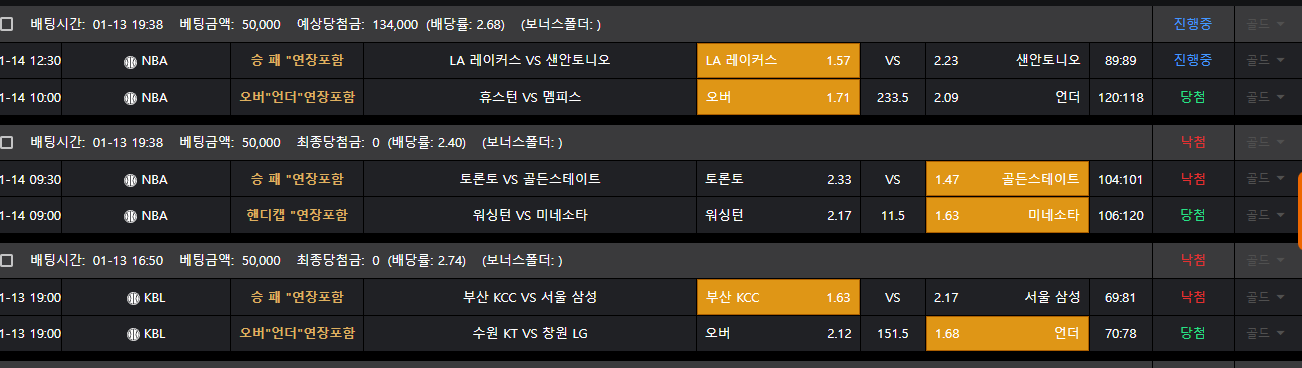Check the bet slip with odds 2.40
The width and height of the screenshot is (1302, 368).
coord(8,143)
